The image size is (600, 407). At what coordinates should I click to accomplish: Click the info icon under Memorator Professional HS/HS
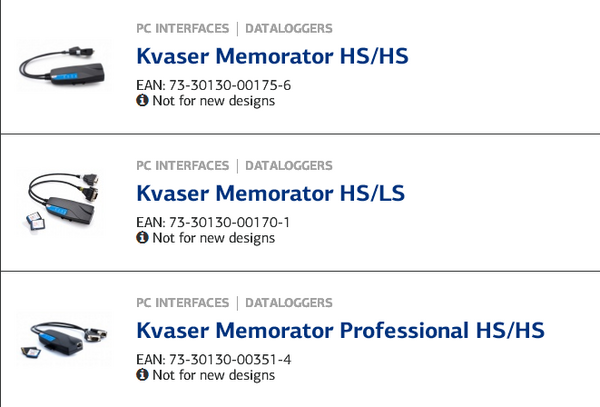tap(142, 375)
